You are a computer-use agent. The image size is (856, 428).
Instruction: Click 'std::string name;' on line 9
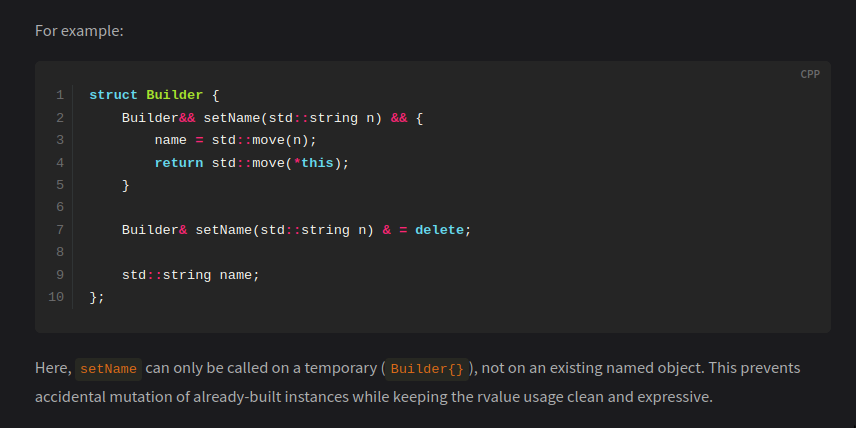point(191,275)
